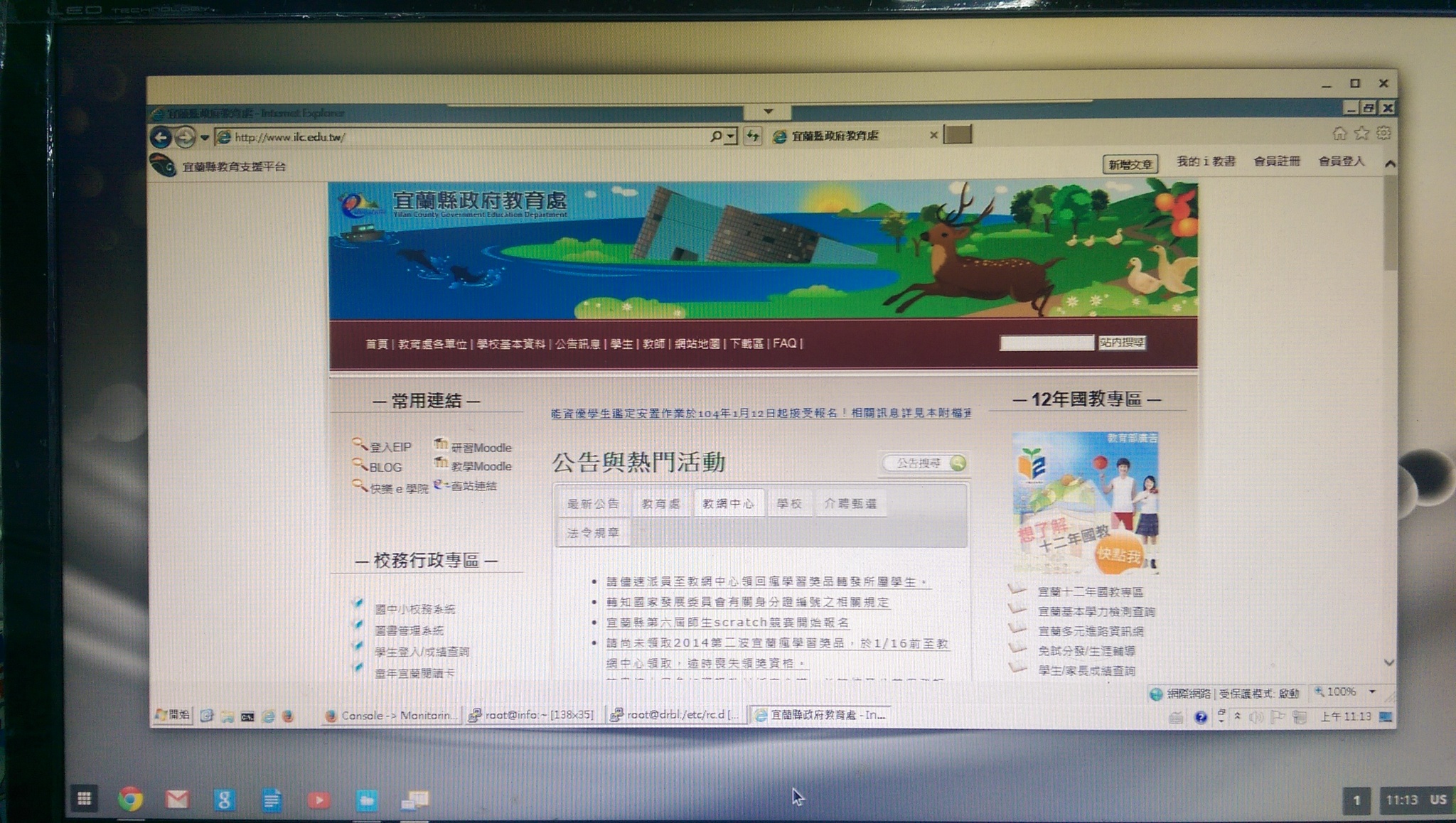The height and width of the screenshot is (823, 1456).
Task: Switch to the 法令規章 tab
Action: 593,532
